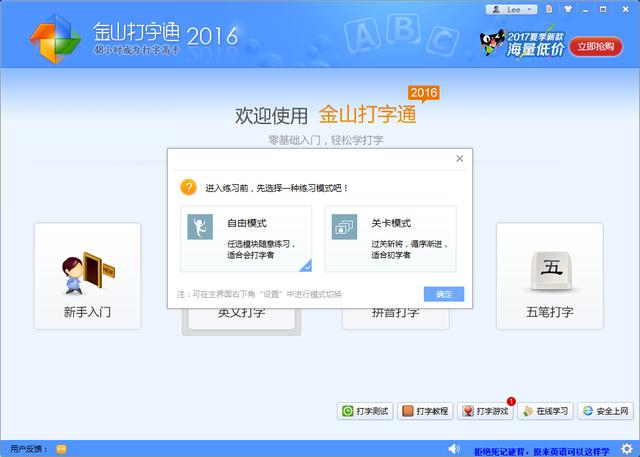The image size is (640, 457).
Task: Open 在线学习 online learning
Action: tap(545, 411)
